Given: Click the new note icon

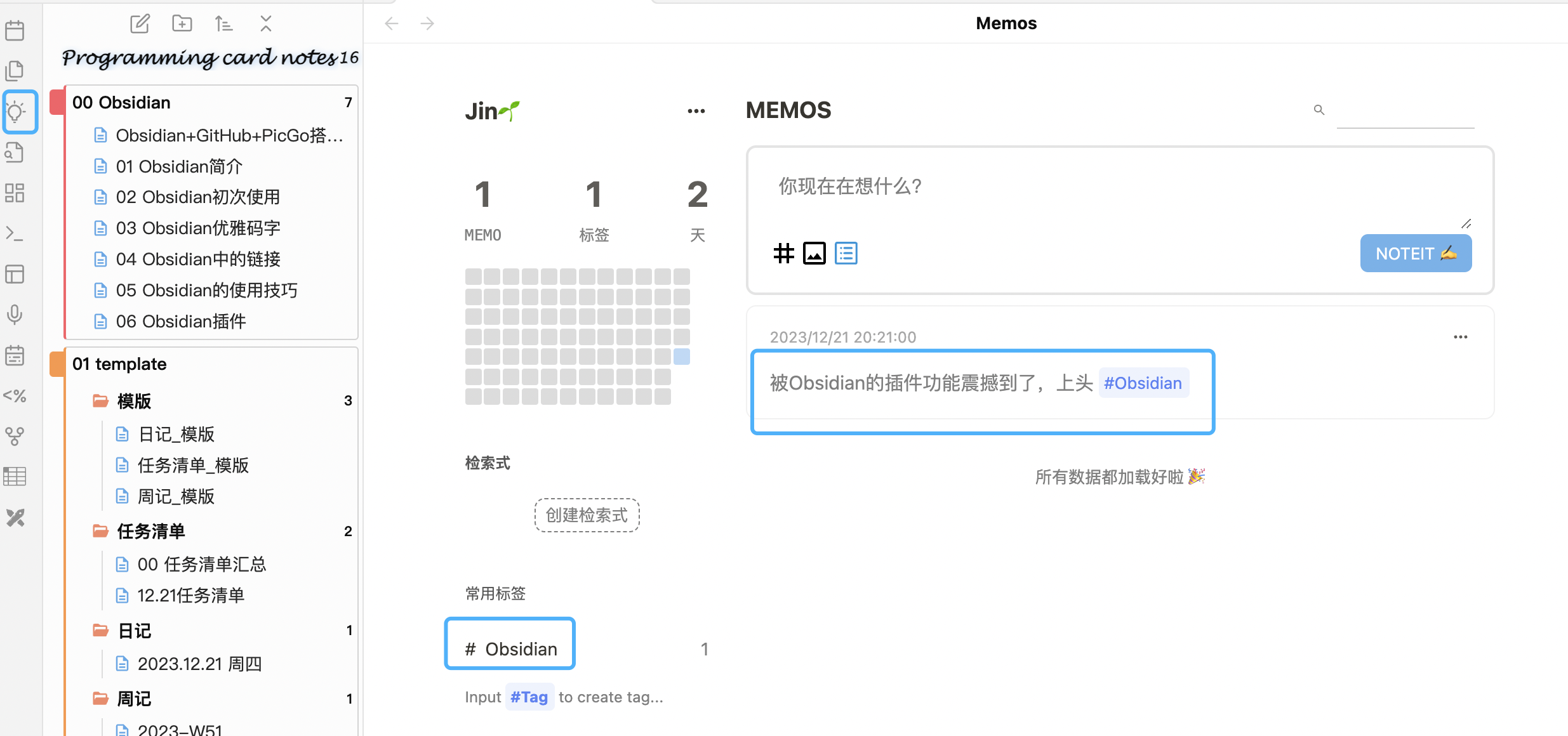Looking at the screenshot, I should coord(140,24).
